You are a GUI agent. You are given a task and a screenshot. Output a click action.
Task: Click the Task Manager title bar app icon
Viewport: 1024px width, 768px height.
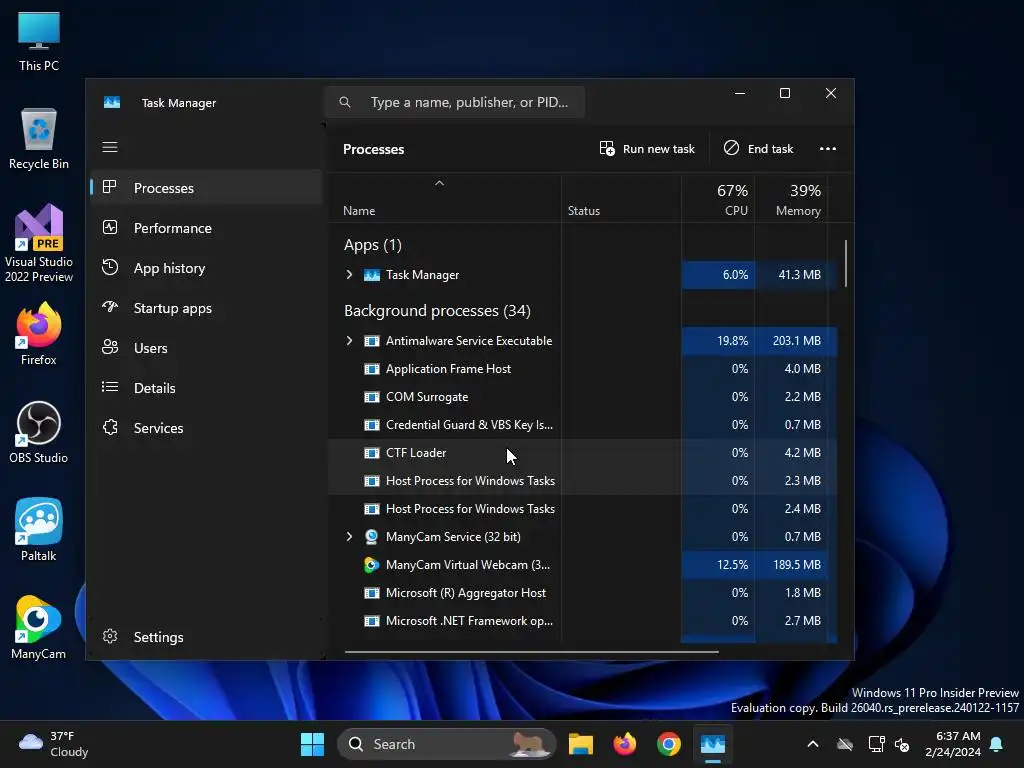click(x=112, y=103)
